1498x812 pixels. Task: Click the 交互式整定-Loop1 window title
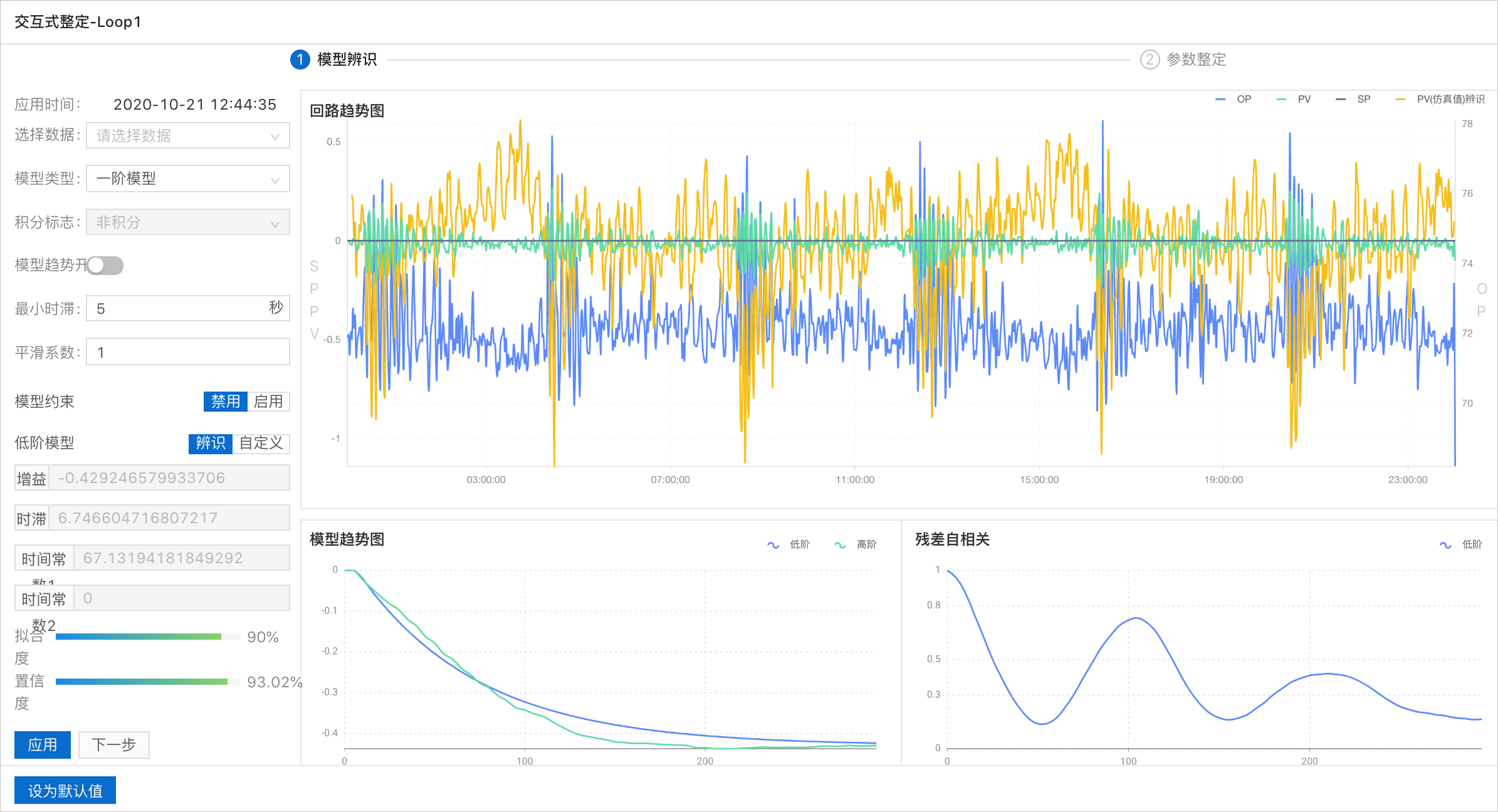click(x=78, y=22)
